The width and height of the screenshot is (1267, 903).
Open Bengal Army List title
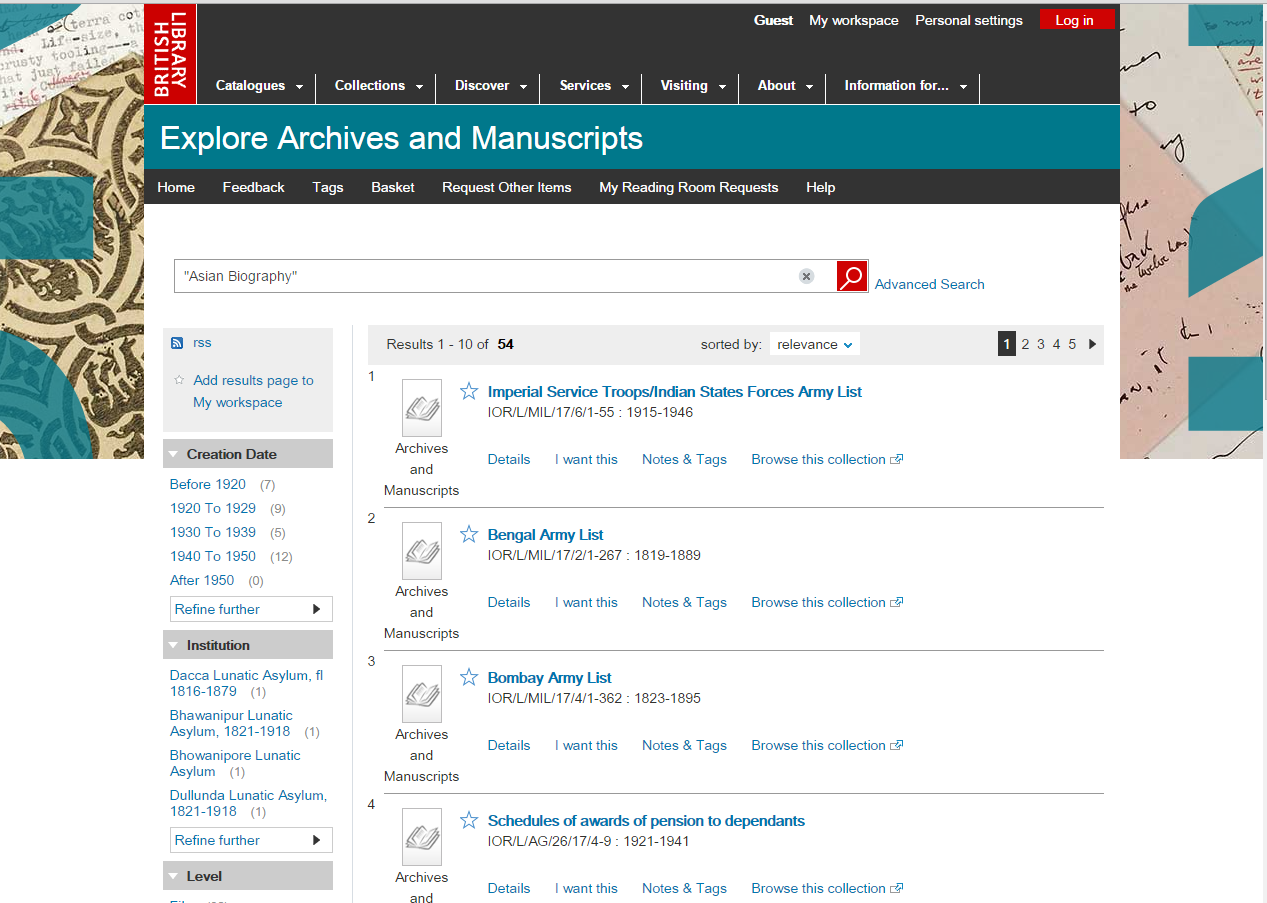point(546,535)
